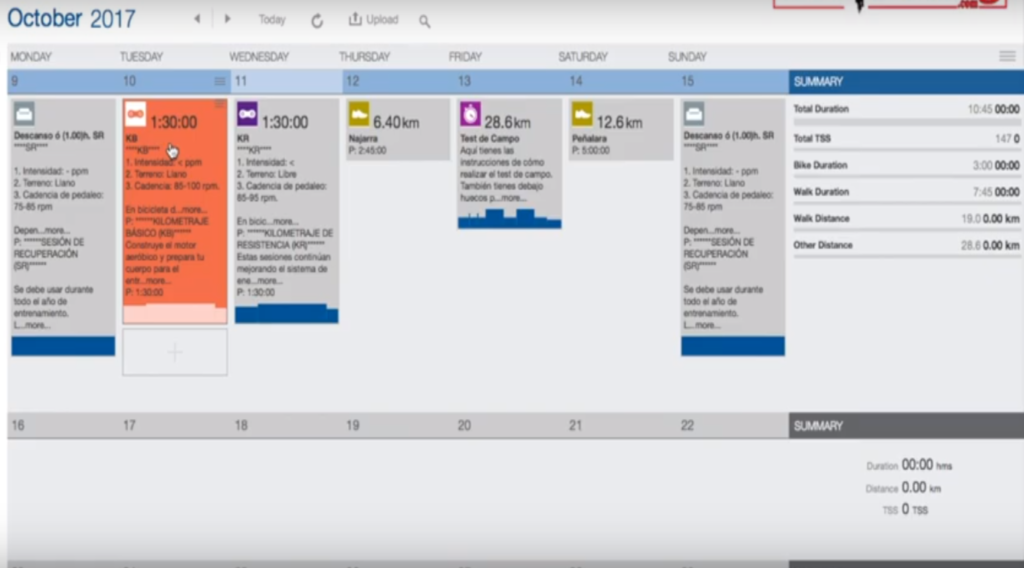1024x568 pixels.
Task: Click the blue graph under KR workout
Action: 287,313
